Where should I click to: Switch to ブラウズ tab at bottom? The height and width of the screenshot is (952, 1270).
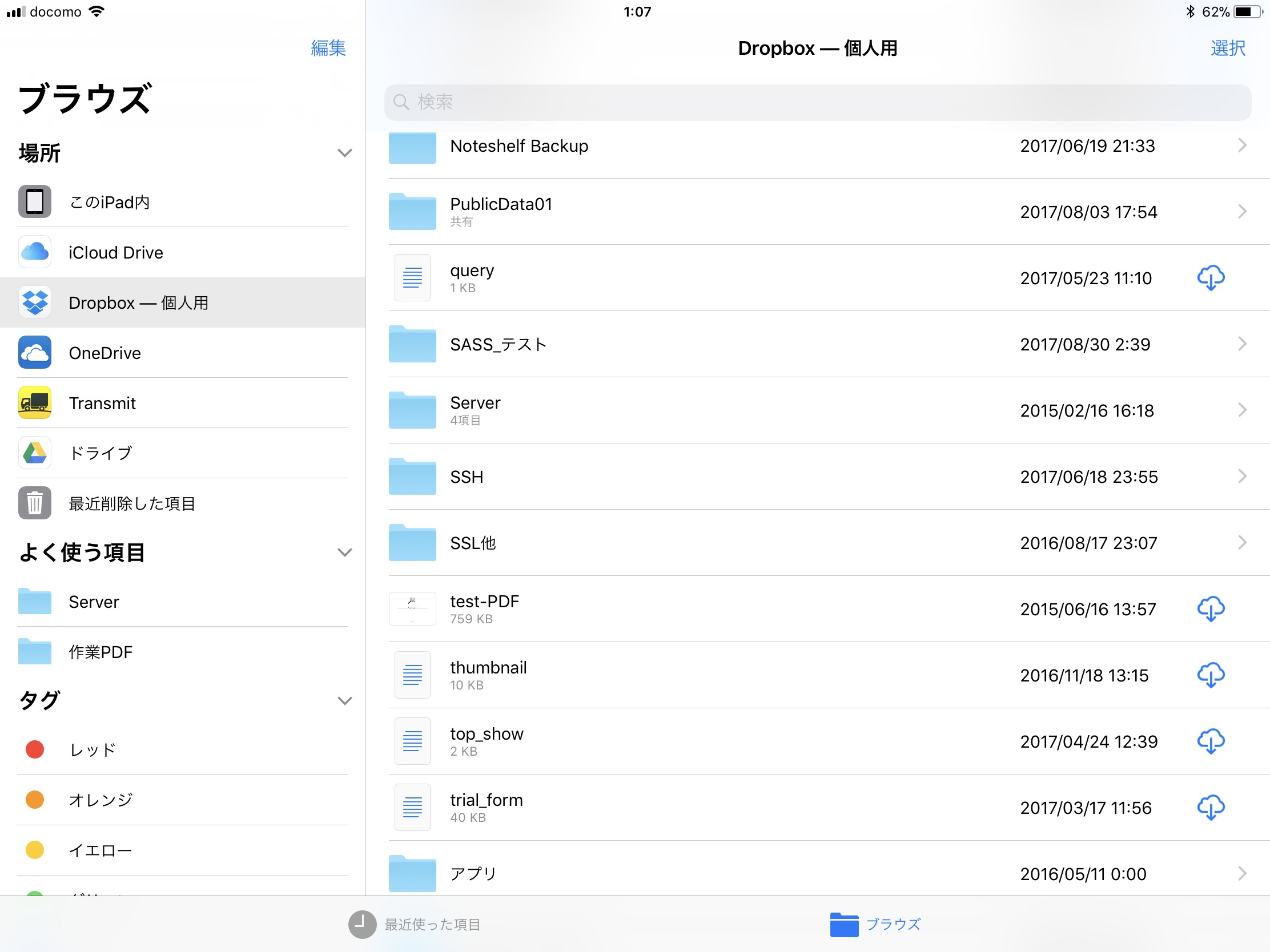[x=875, y=925]
